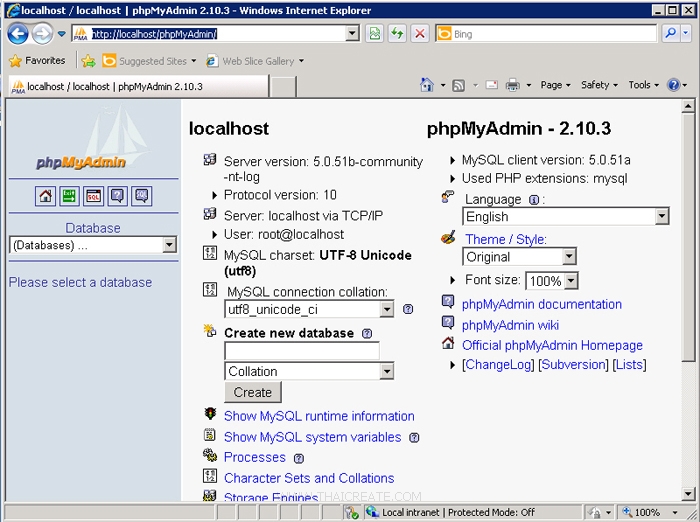This screenshot has width=700, height=522.
Task: Open Web Slice Gallery favorites item
Action: pyautogui.click(x=254, y=61)
